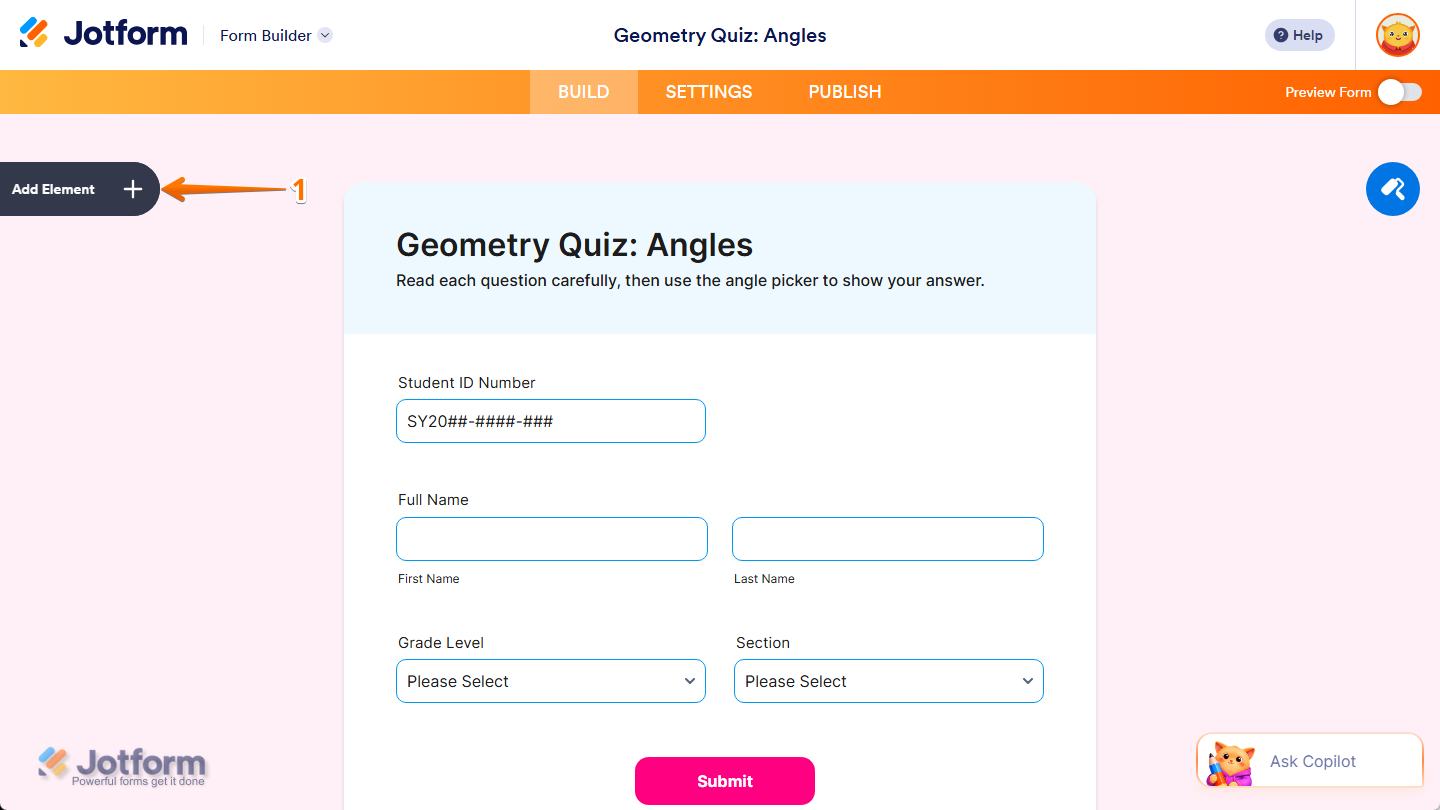Open the Section dropdown
Screen dimensions: 1440x810
(888, 681)
